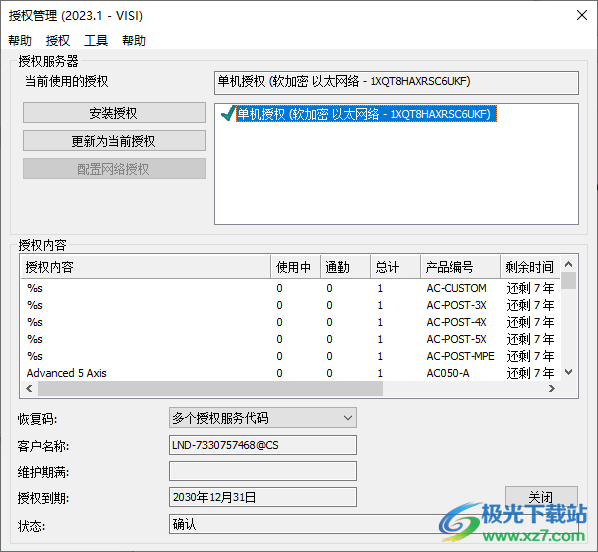The height and width of the screenshot is (552, 598).
Task: Click the 更新为当前授权 button
Action: [x=114, y=141]
